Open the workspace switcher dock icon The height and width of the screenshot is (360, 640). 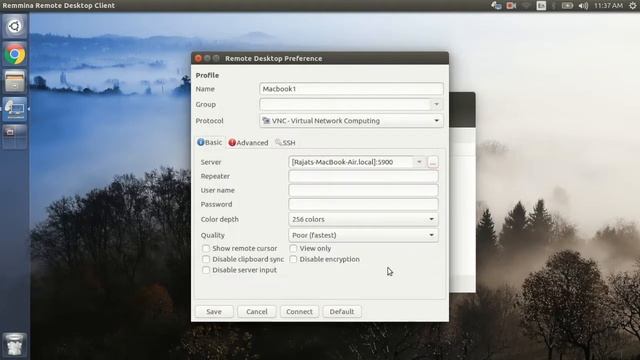coord(15,136)
